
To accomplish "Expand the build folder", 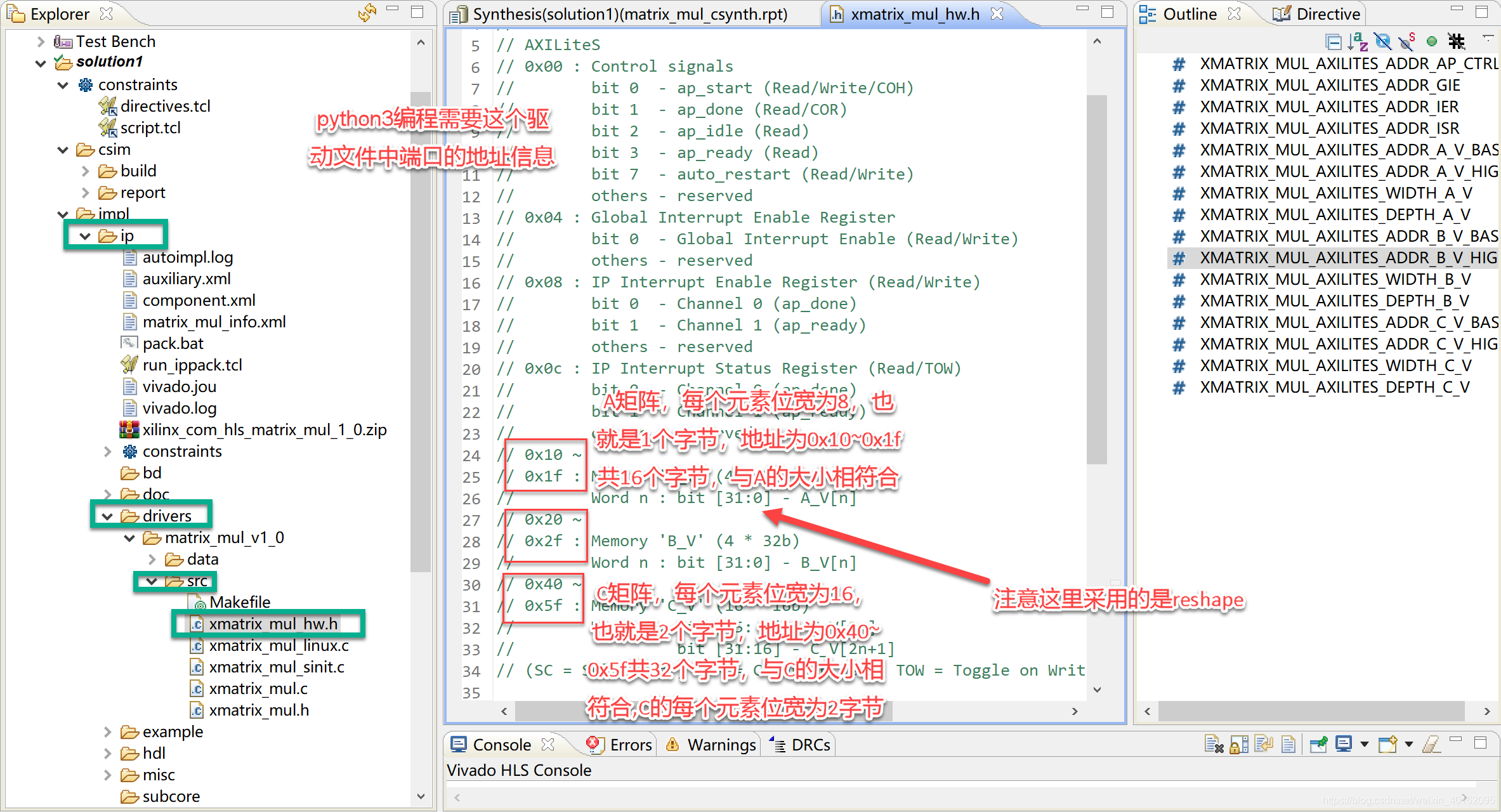I will point(85,171).
